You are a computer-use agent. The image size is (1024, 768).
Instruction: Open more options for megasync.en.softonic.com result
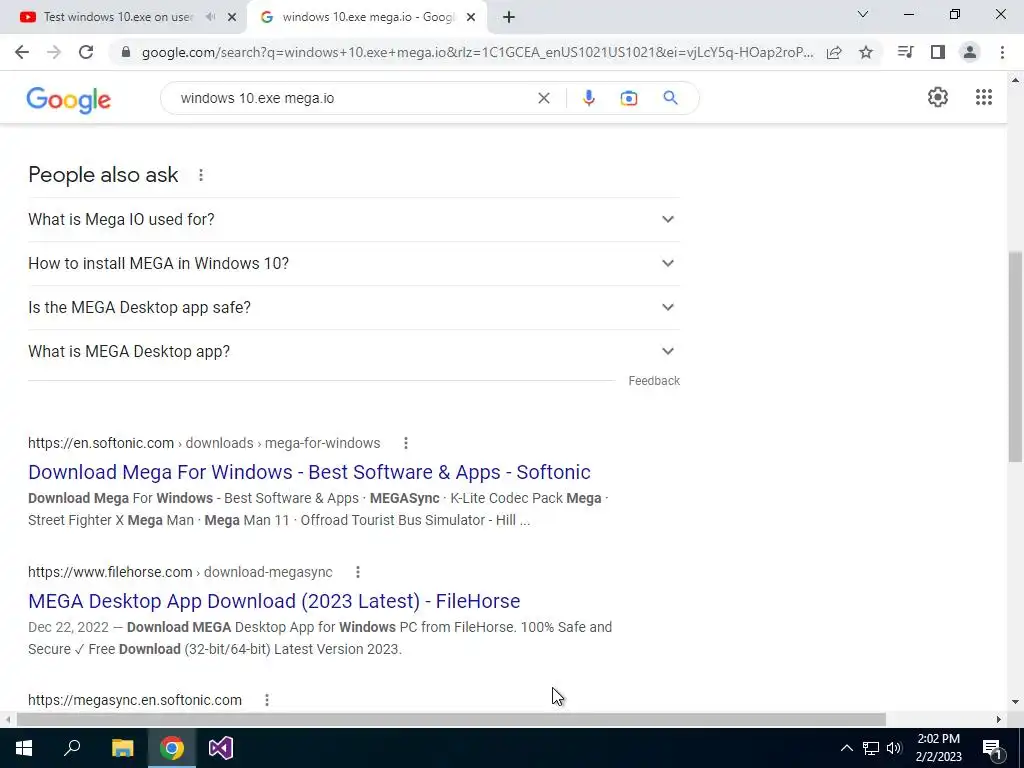pos(267,700)
